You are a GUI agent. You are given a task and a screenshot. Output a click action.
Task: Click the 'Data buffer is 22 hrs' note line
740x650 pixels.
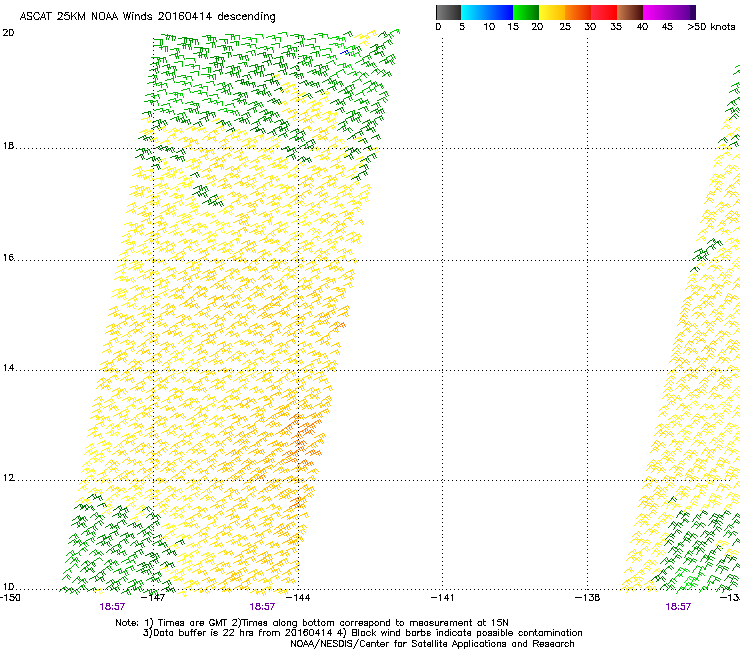pyautogui.click(x=362, y=633)
